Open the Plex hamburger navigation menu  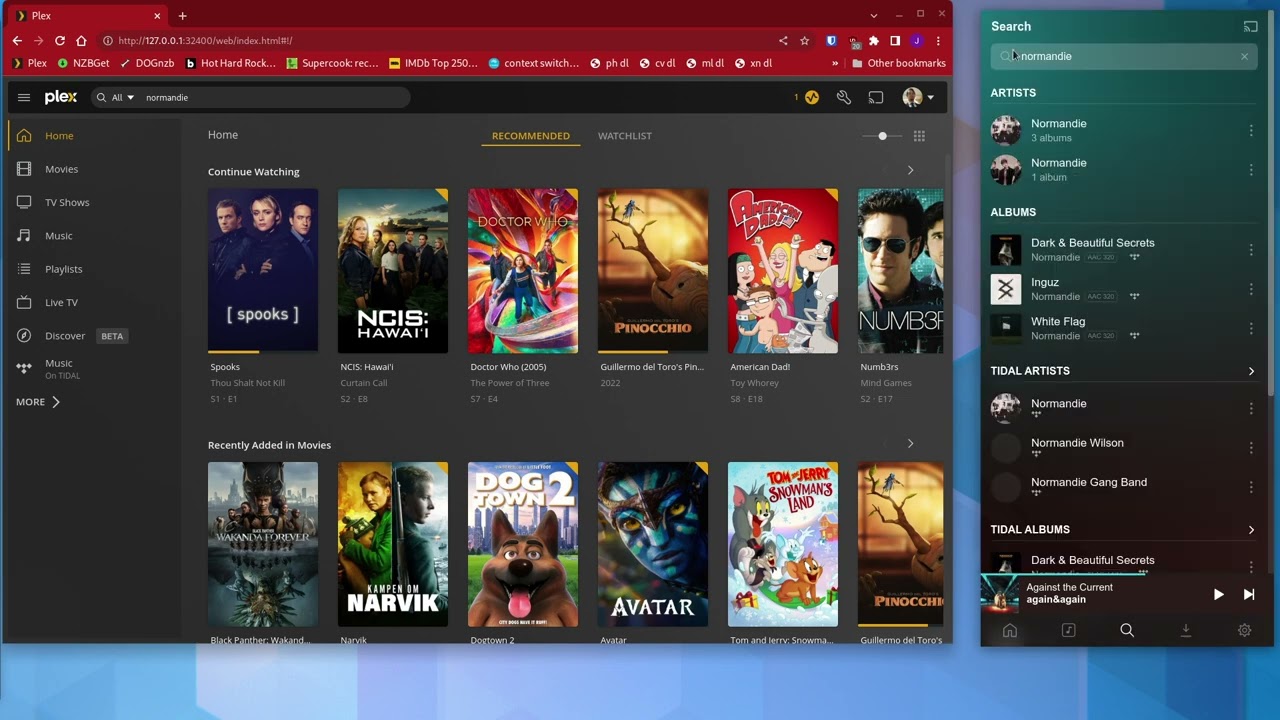[x=24, y=97]
